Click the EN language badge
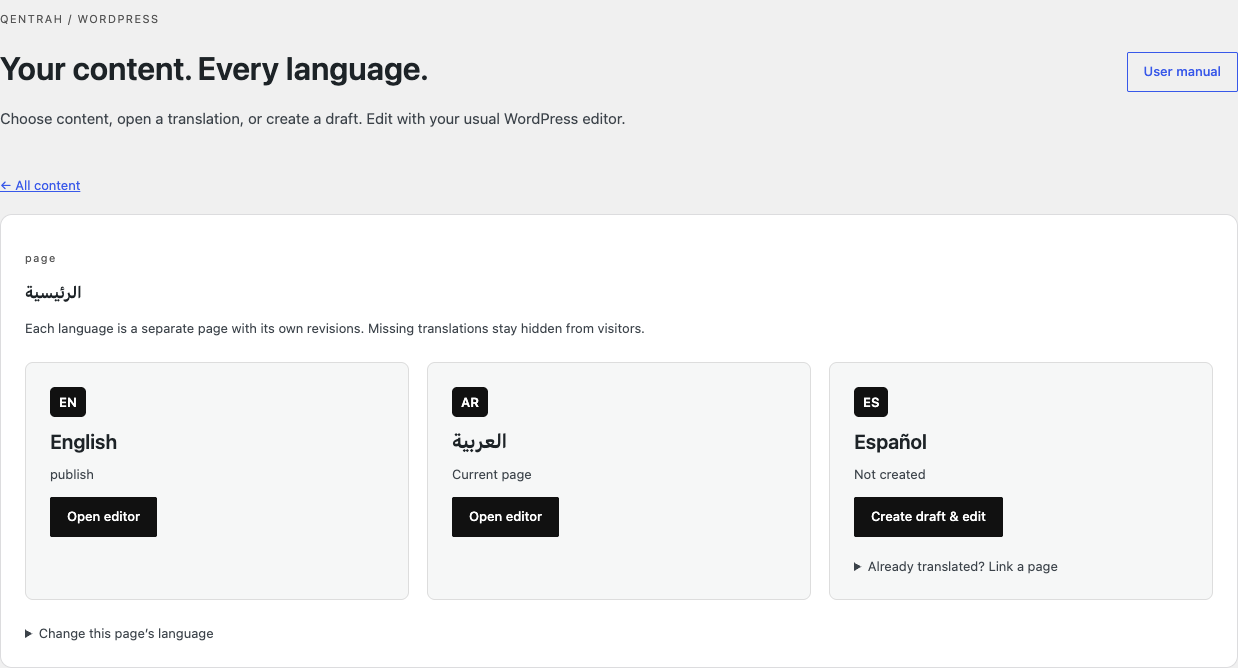 tap(68, 403)
